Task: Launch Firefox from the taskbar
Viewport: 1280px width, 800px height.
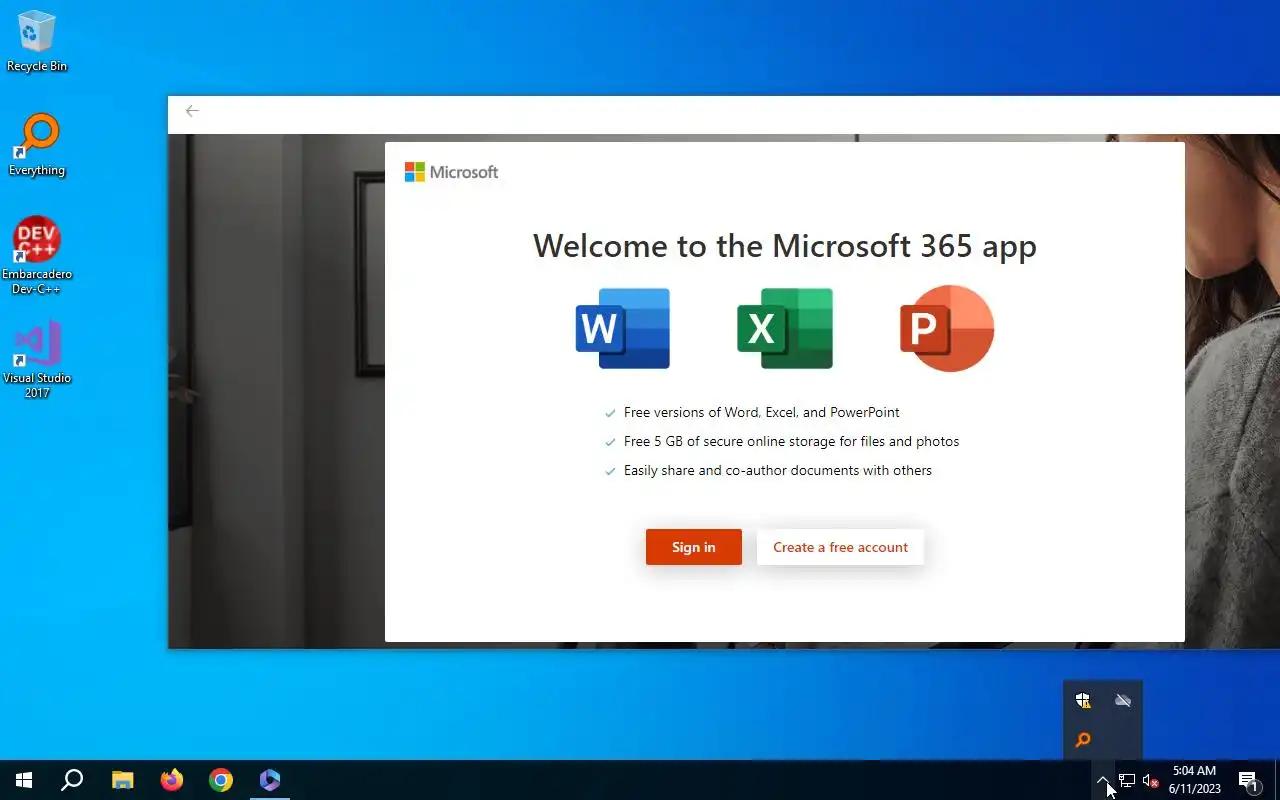Action: point(172,780)
